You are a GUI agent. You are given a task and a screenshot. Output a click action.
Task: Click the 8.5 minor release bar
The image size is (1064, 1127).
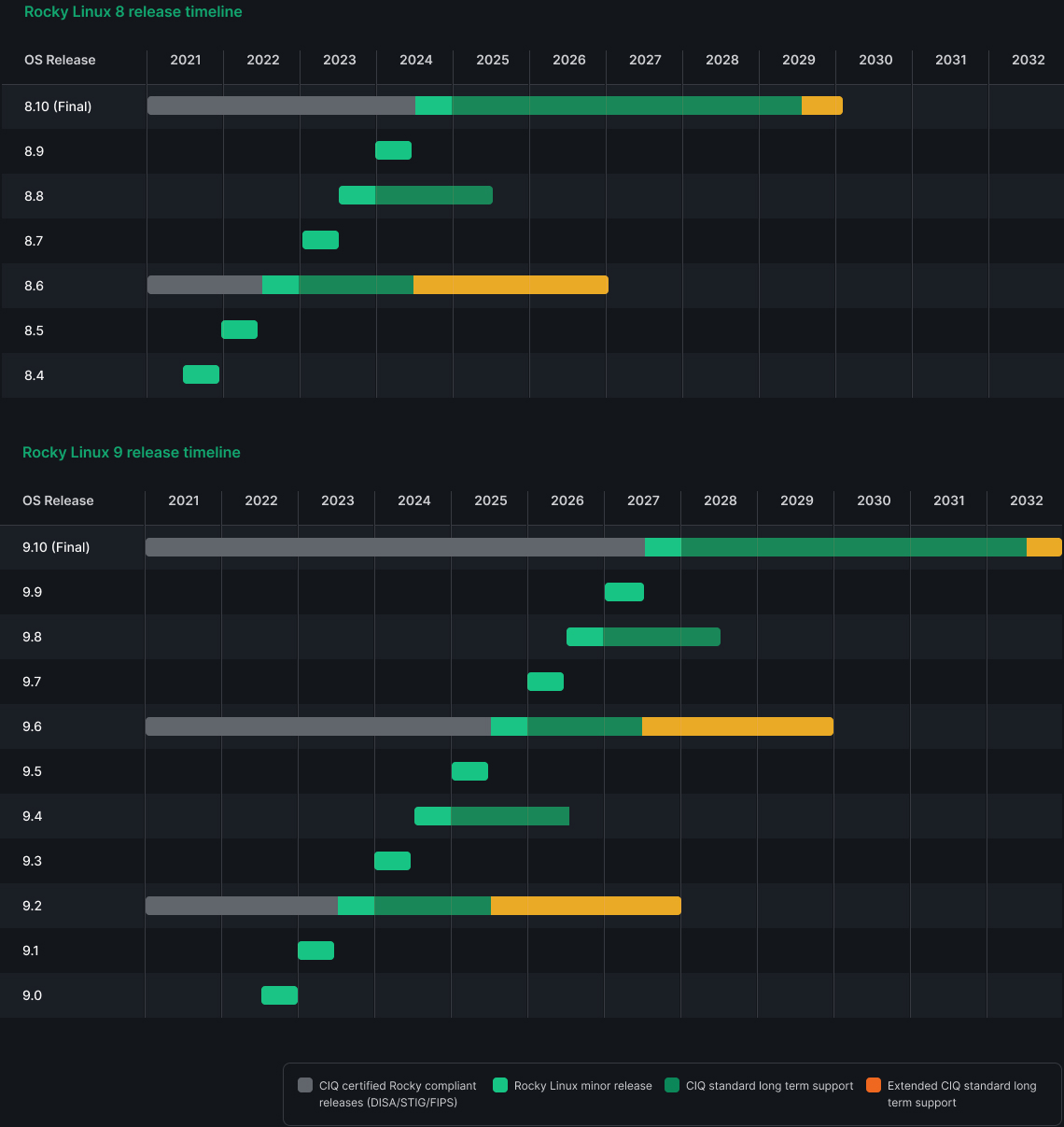click(x=239, y=330)
